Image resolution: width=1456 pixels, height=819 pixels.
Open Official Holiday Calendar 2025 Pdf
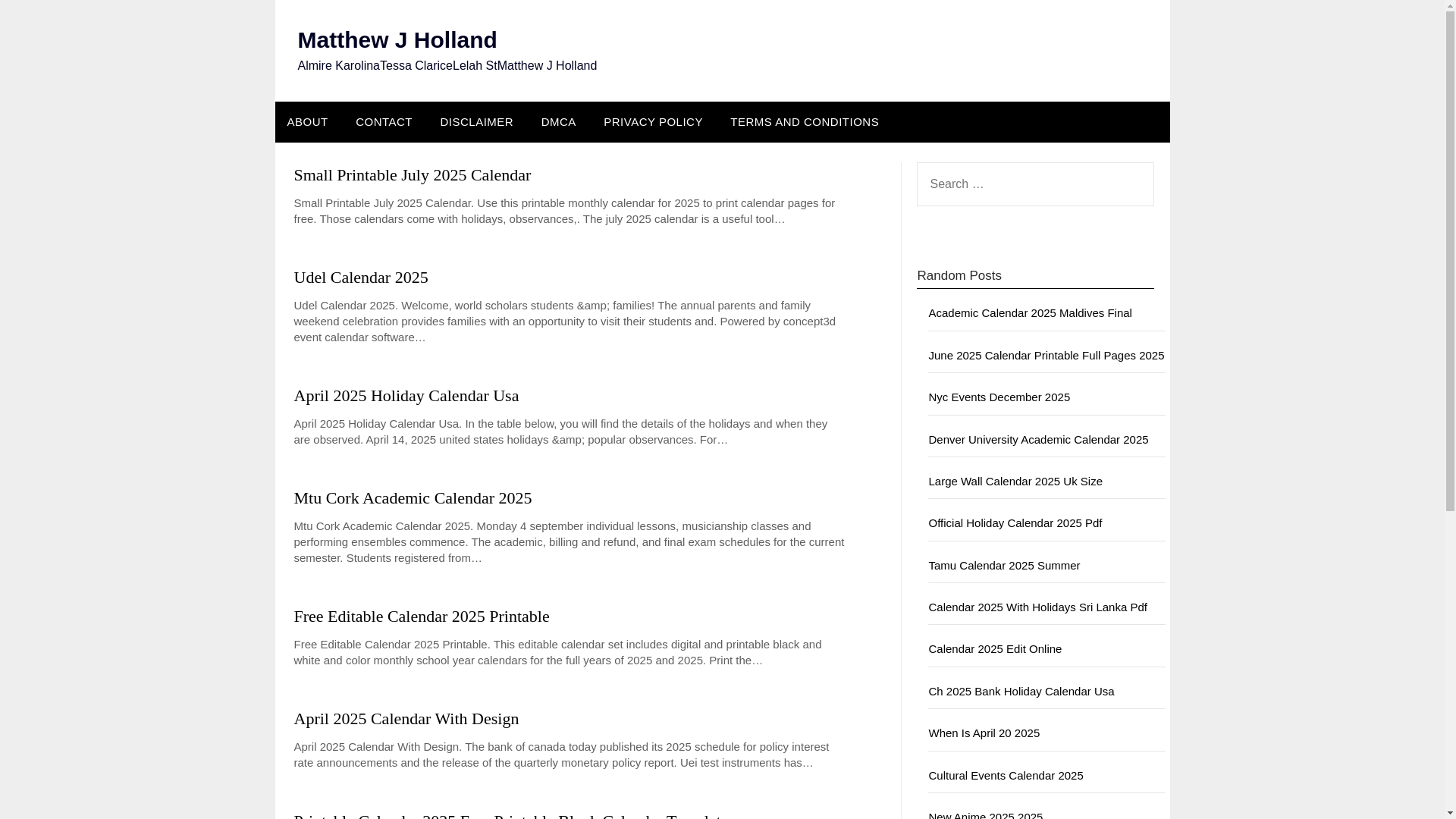(x=1015, y=523)
